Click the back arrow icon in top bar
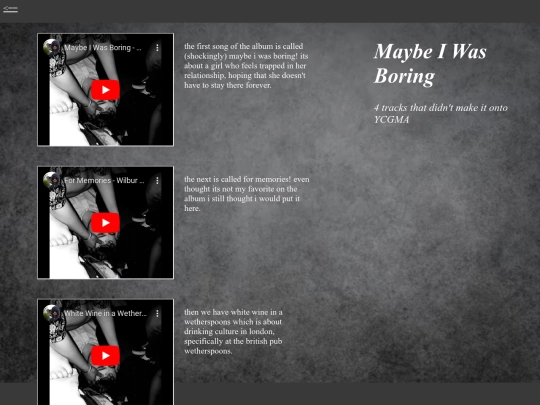This screenshot has height=405, width=540. coord(10,9)
